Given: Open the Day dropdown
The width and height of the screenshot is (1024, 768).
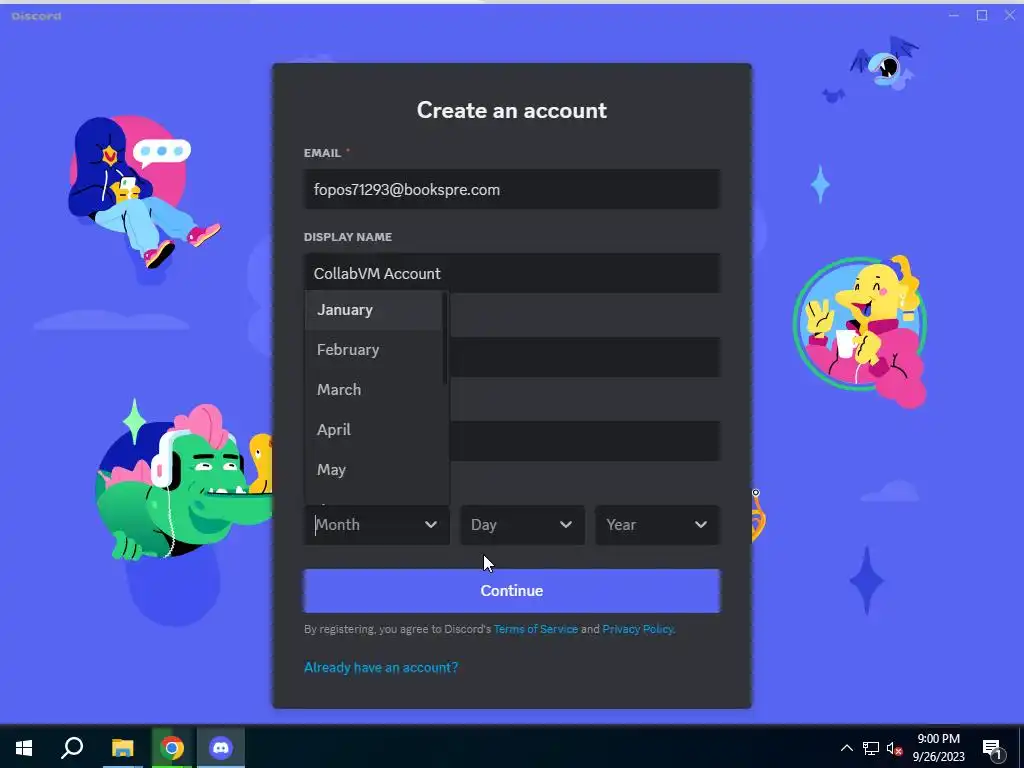Looking at the screenshot, I should click(522, 525).
